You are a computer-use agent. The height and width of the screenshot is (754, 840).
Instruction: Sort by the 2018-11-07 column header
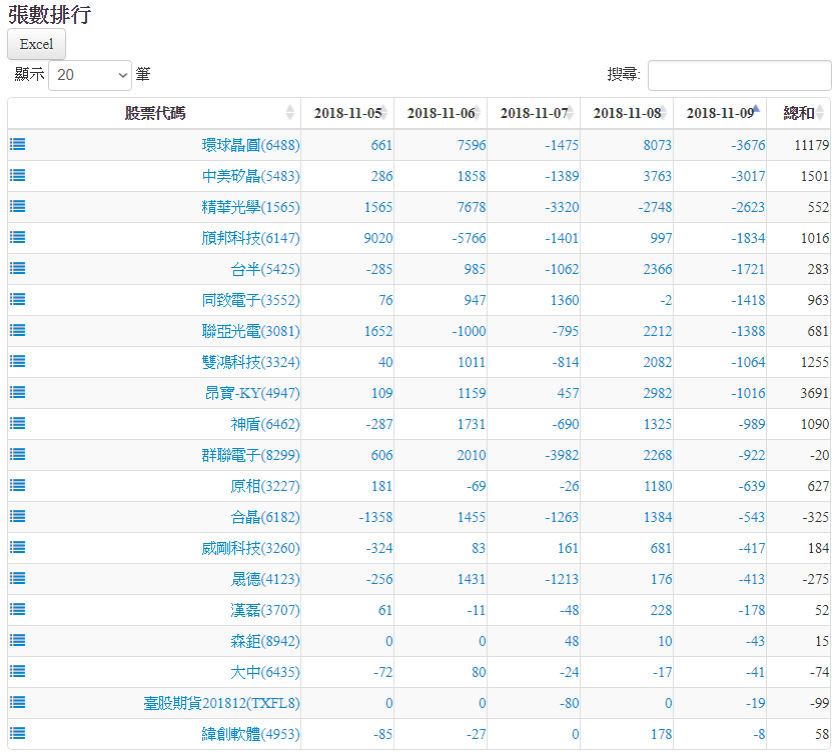pyautogui.click(x=533, y=113)
